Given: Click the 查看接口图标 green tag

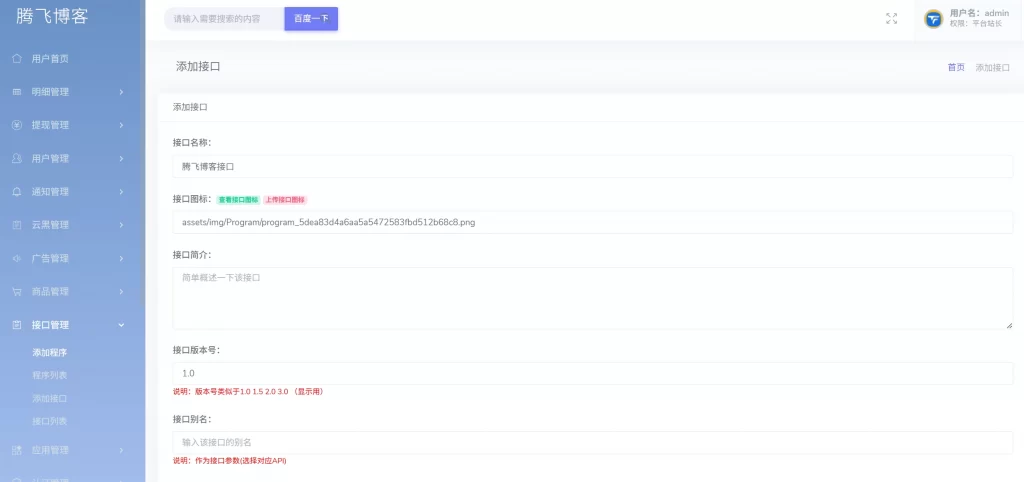Looking at the screenshot, I should pos(238,199).
